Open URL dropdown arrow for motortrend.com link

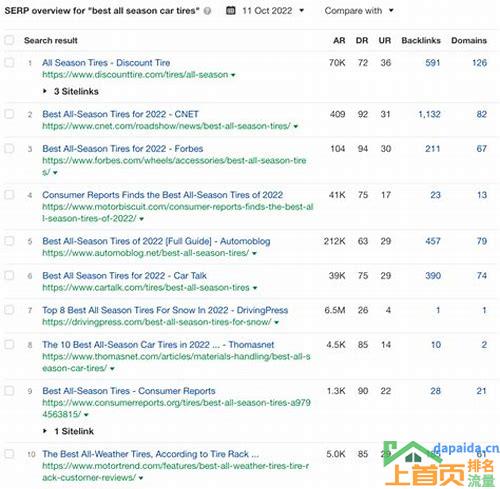[x=141, y=478]
